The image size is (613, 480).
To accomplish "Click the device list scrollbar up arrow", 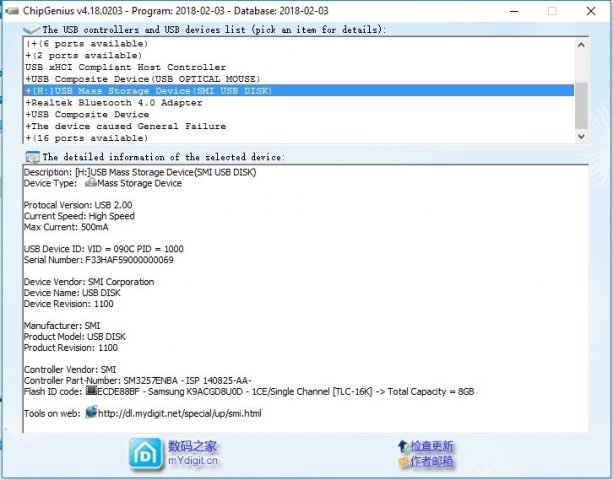I will click(580, 43).
